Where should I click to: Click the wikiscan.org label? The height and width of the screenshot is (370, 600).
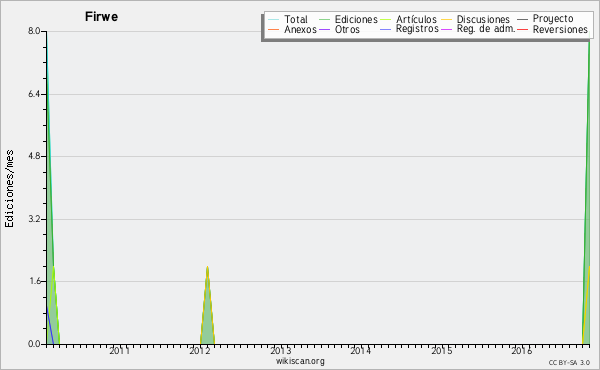(x=300, y=361)
